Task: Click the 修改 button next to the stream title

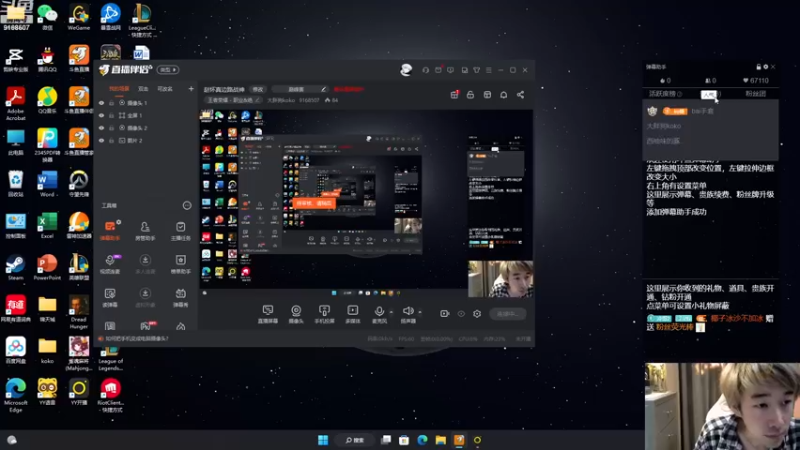Action: (258, 89)
